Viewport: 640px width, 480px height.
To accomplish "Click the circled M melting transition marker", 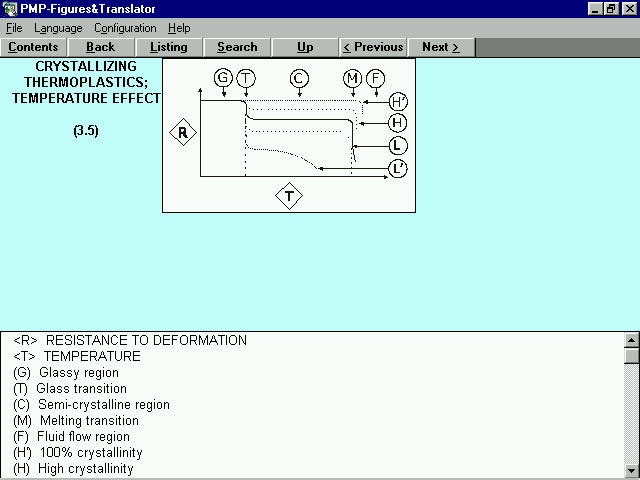I will point(352,78).
